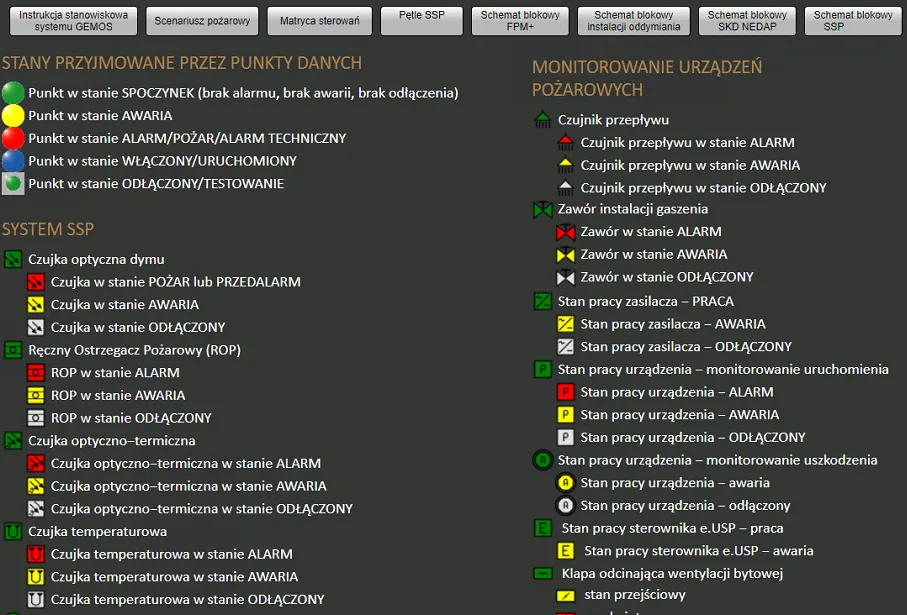
Task: Display the Schemat blokowy SSP
Action: [x=852, y=21]
